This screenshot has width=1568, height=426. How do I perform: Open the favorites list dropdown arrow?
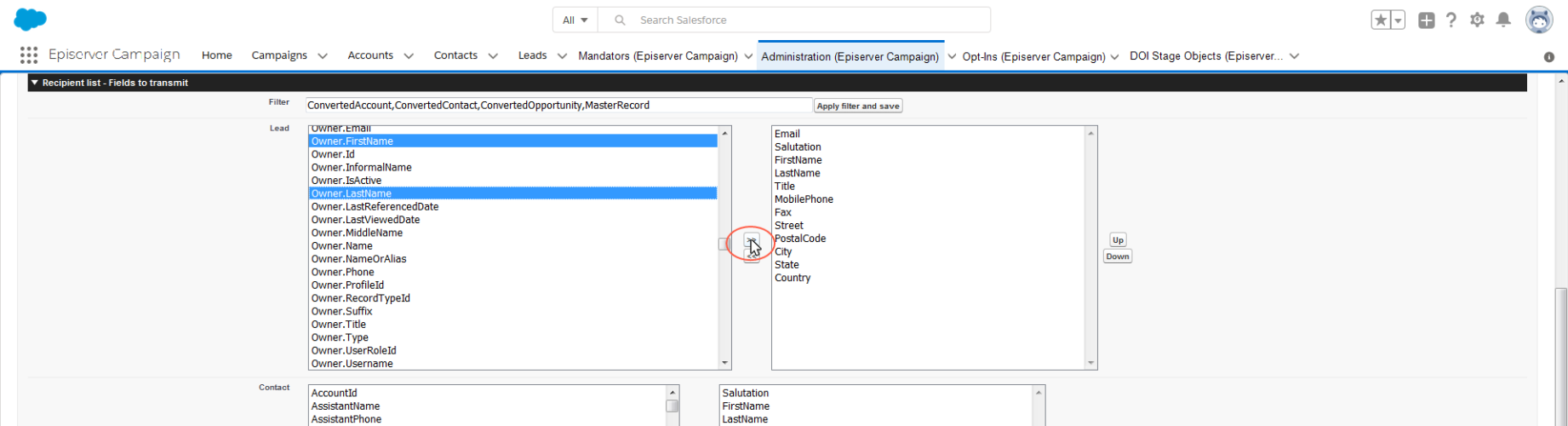(x=1397, y=20)
